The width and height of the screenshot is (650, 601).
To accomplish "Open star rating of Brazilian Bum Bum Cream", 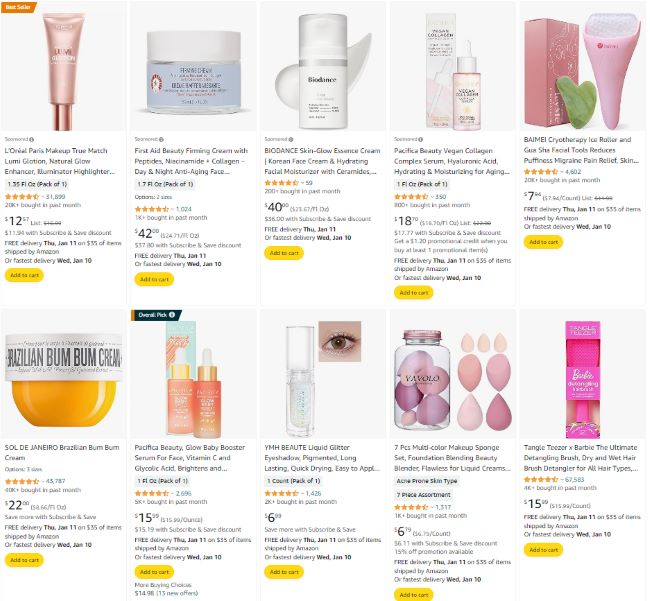I will coord(22,481).
